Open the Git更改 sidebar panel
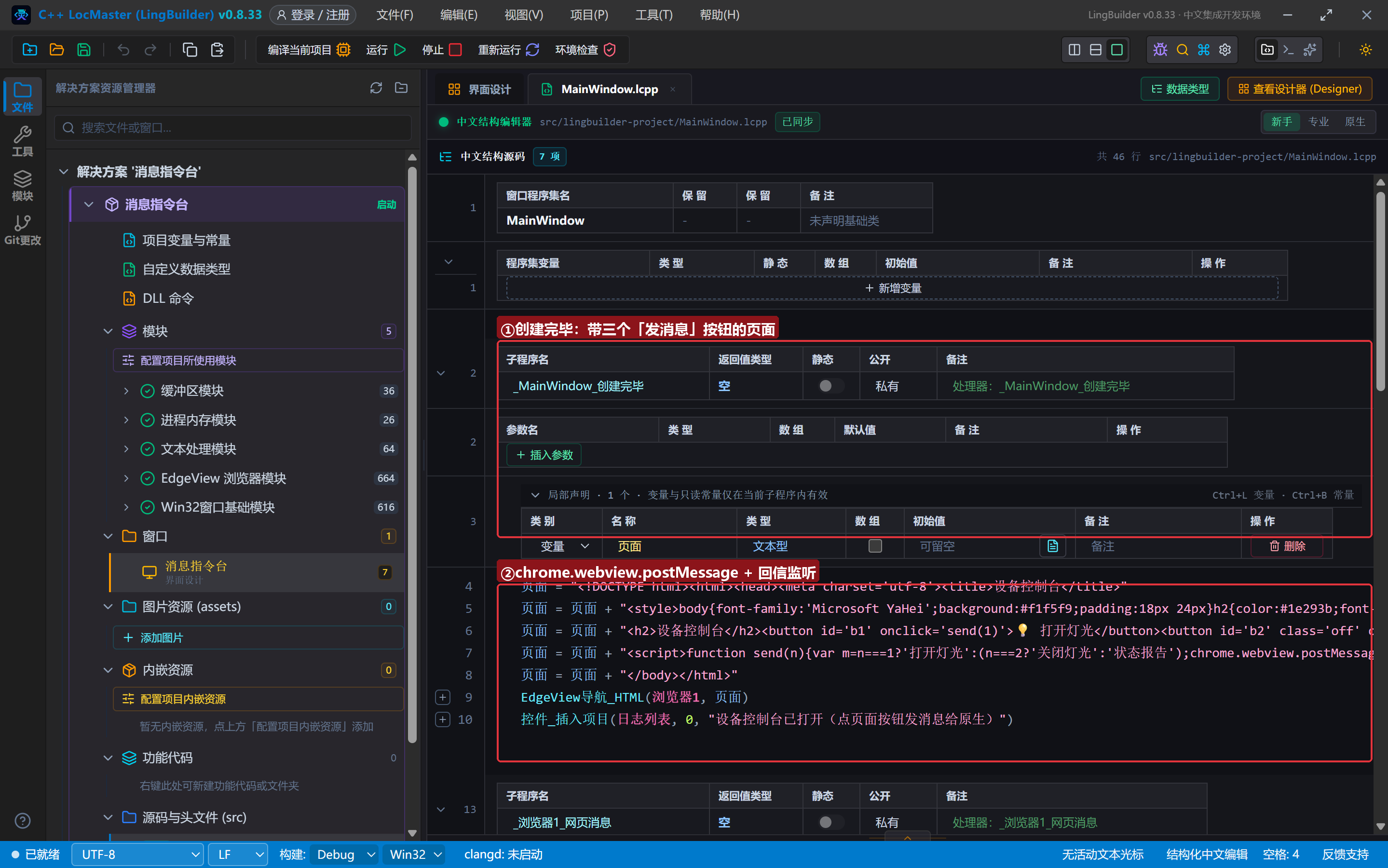 tap(22, 230)
